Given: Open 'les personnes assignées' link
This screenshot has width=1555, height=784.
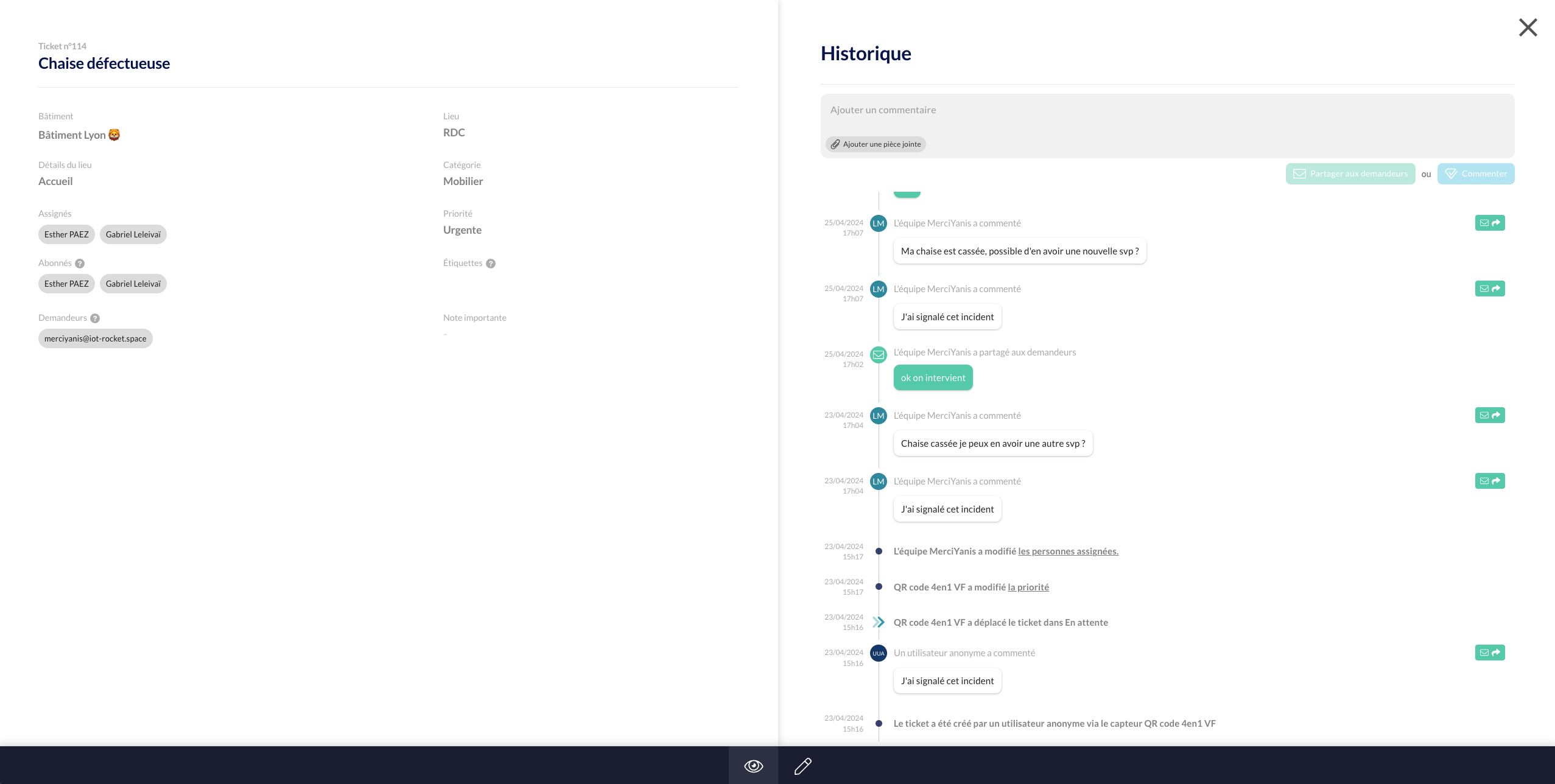Looking at the screenshot, I should point(1068,551).
